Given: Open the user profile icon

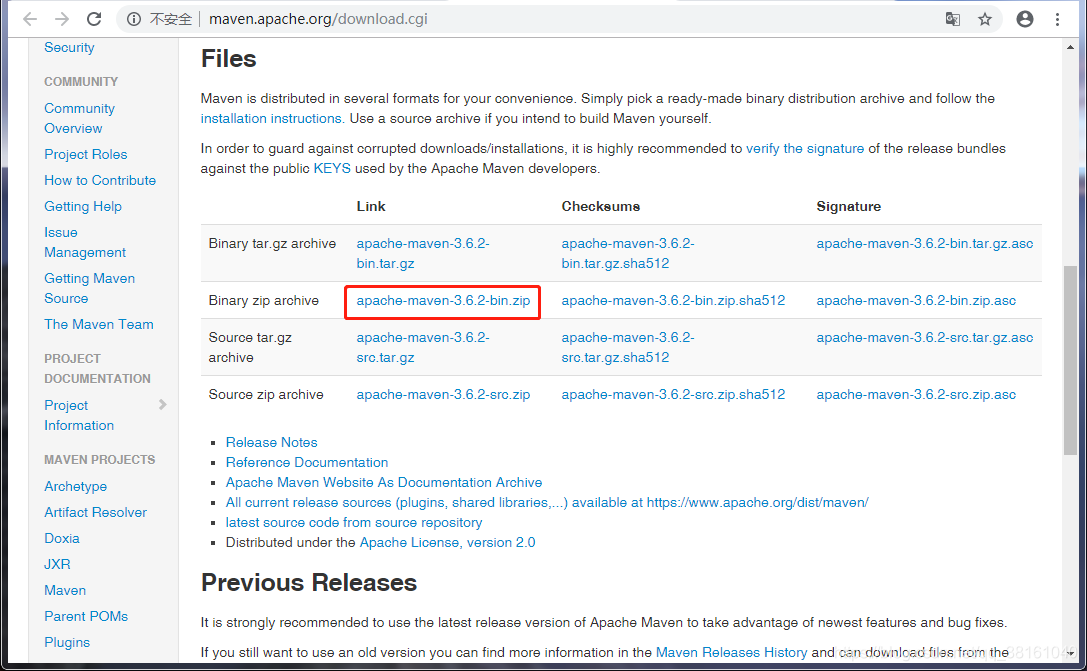Looking at the screenshot, I should [1025, 19].
